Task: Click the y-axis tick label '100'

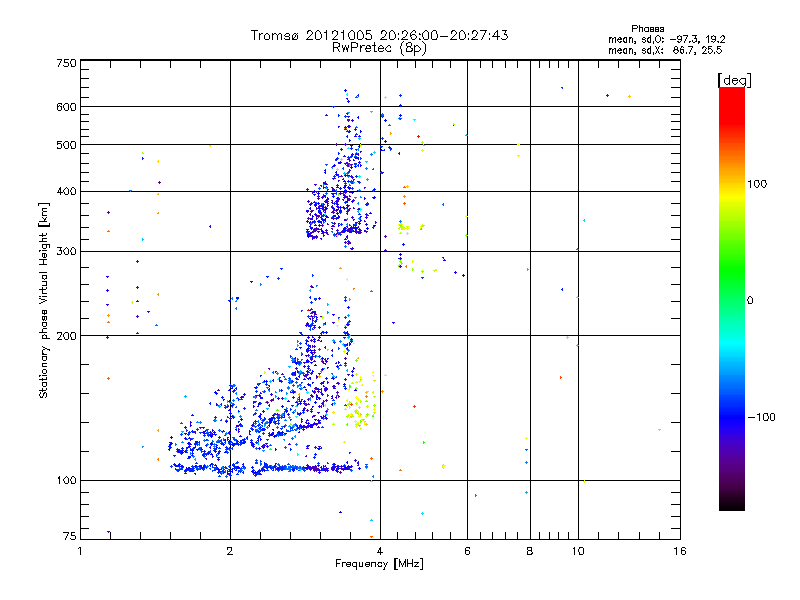Action: [x=66, y=481]
